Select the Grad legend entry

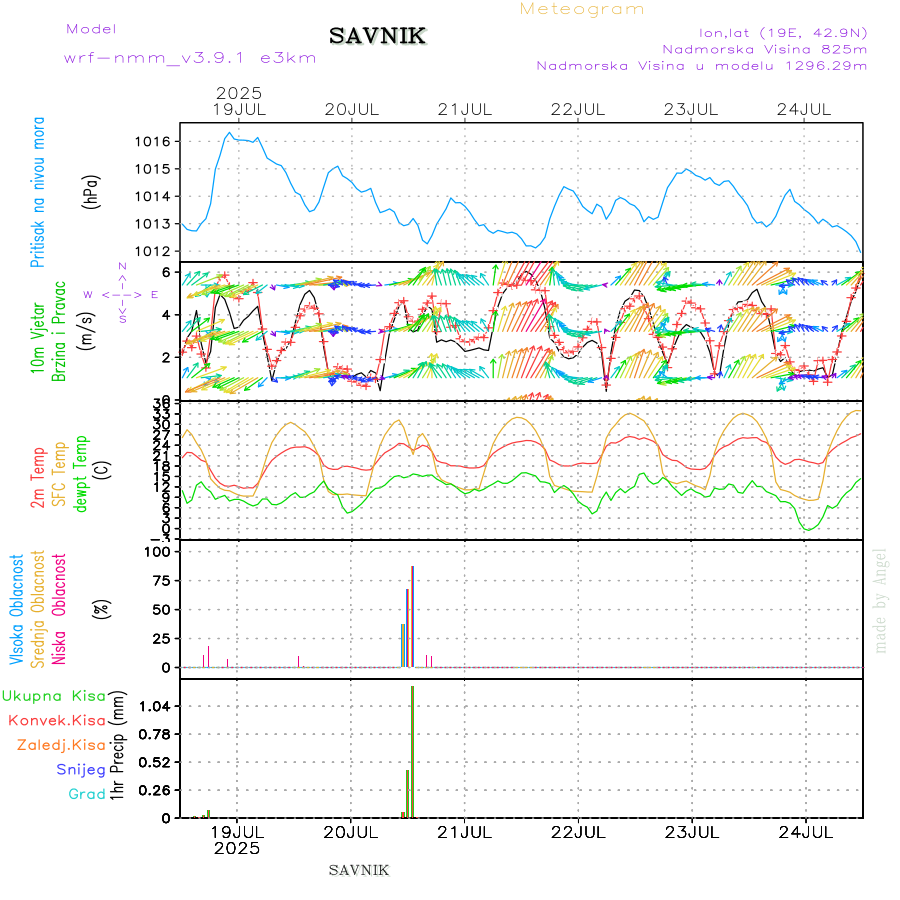pos(86,794)
